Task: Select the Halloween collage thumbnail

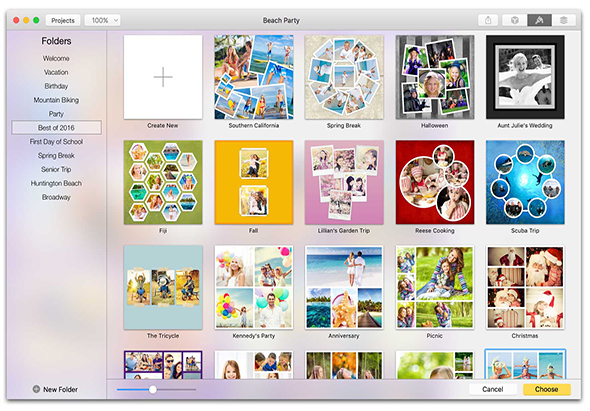Action: pyautogui.click(x=435, y=77)
